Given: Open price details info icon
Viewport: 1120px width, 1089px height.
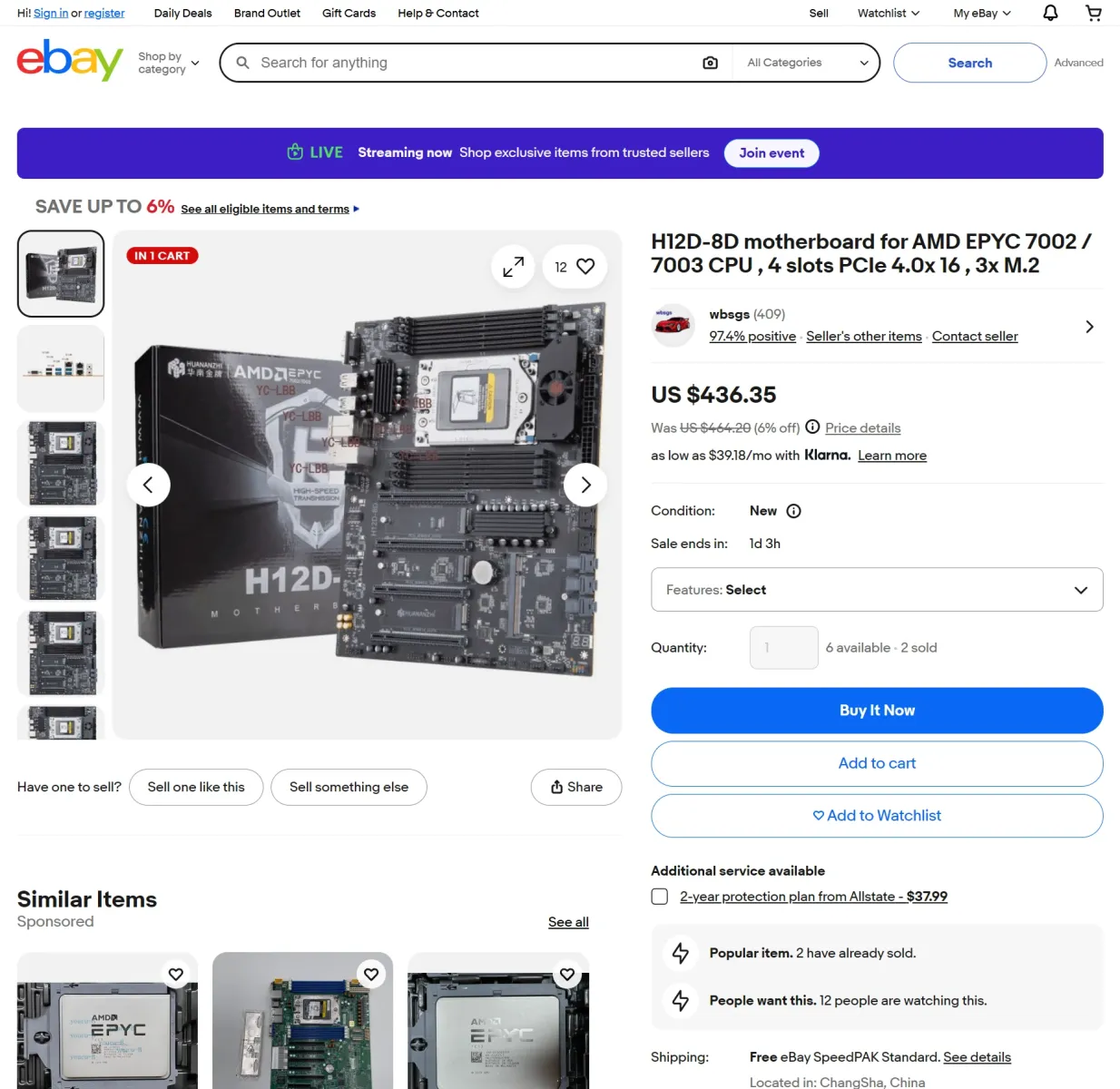Looking at the screenshot, I should coord(812,427).
